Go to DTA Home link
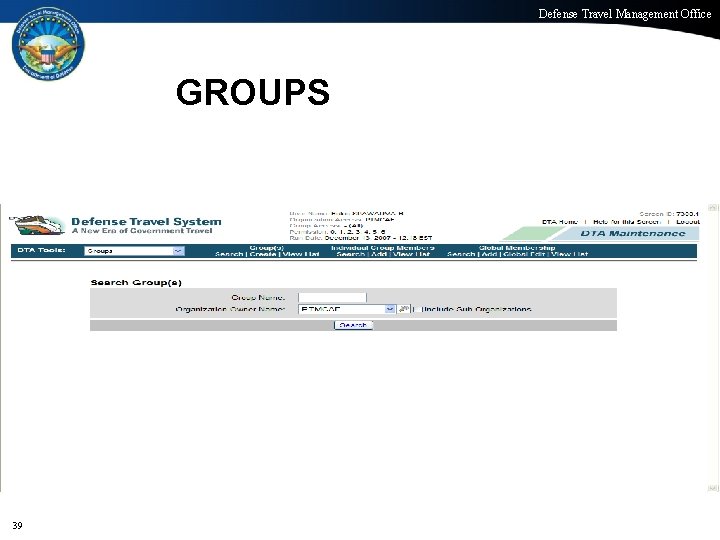Viewport: 720px width, 540px height. click(x=560, y=222)
